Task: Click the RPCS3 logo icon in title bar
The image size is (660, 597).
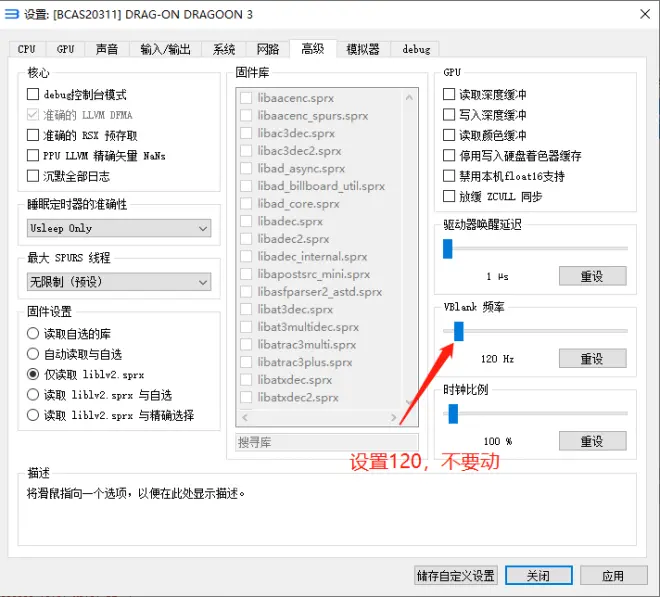Action: 12,14
